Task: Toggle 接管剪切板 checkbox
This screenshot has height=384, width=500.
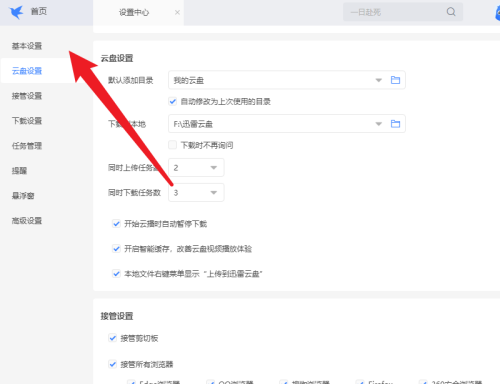Action: click(113, 338)
